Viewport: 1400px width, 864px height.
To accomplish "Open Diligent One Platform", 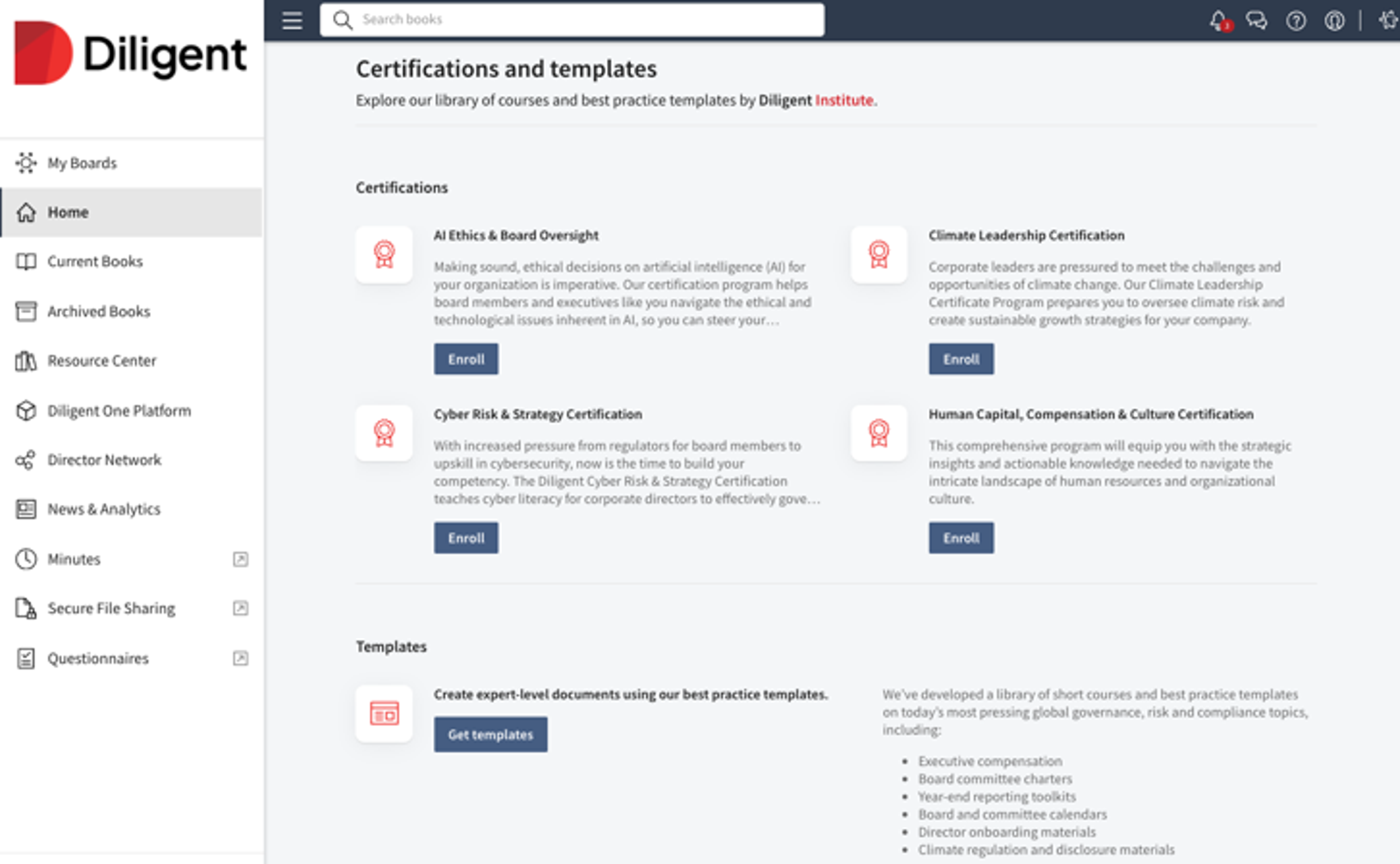I will tap(131, 411).
